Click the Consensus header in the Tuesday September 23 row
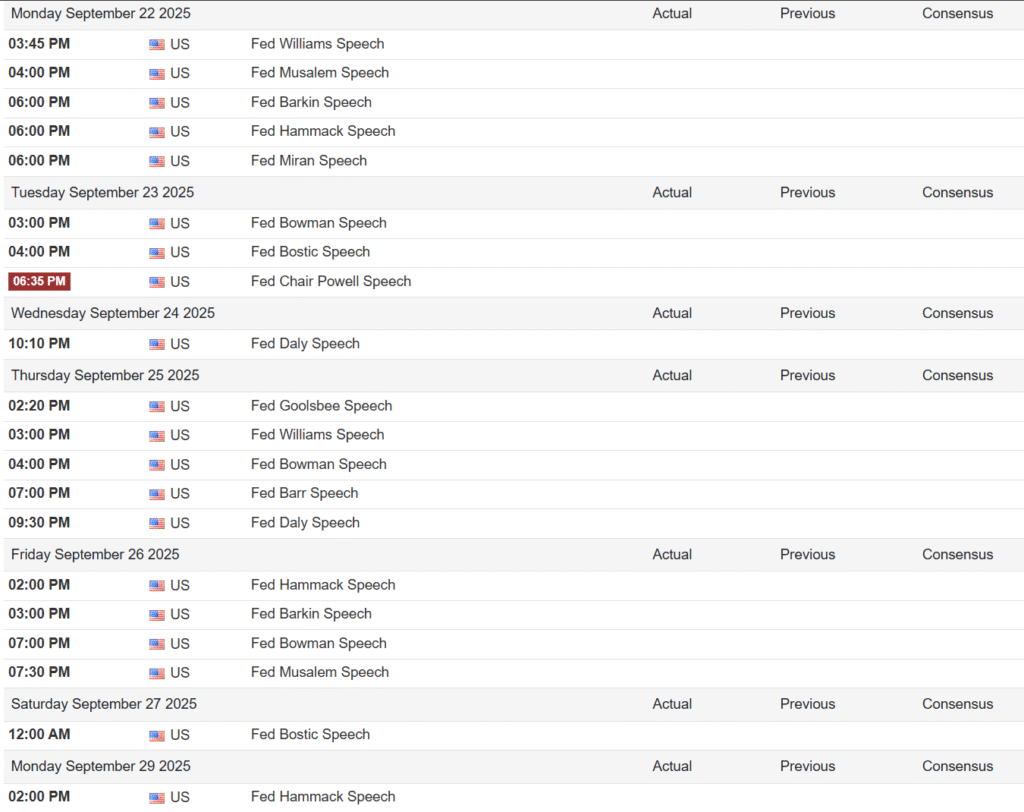Screen dimensions: 1024x812 click(957, 192)
